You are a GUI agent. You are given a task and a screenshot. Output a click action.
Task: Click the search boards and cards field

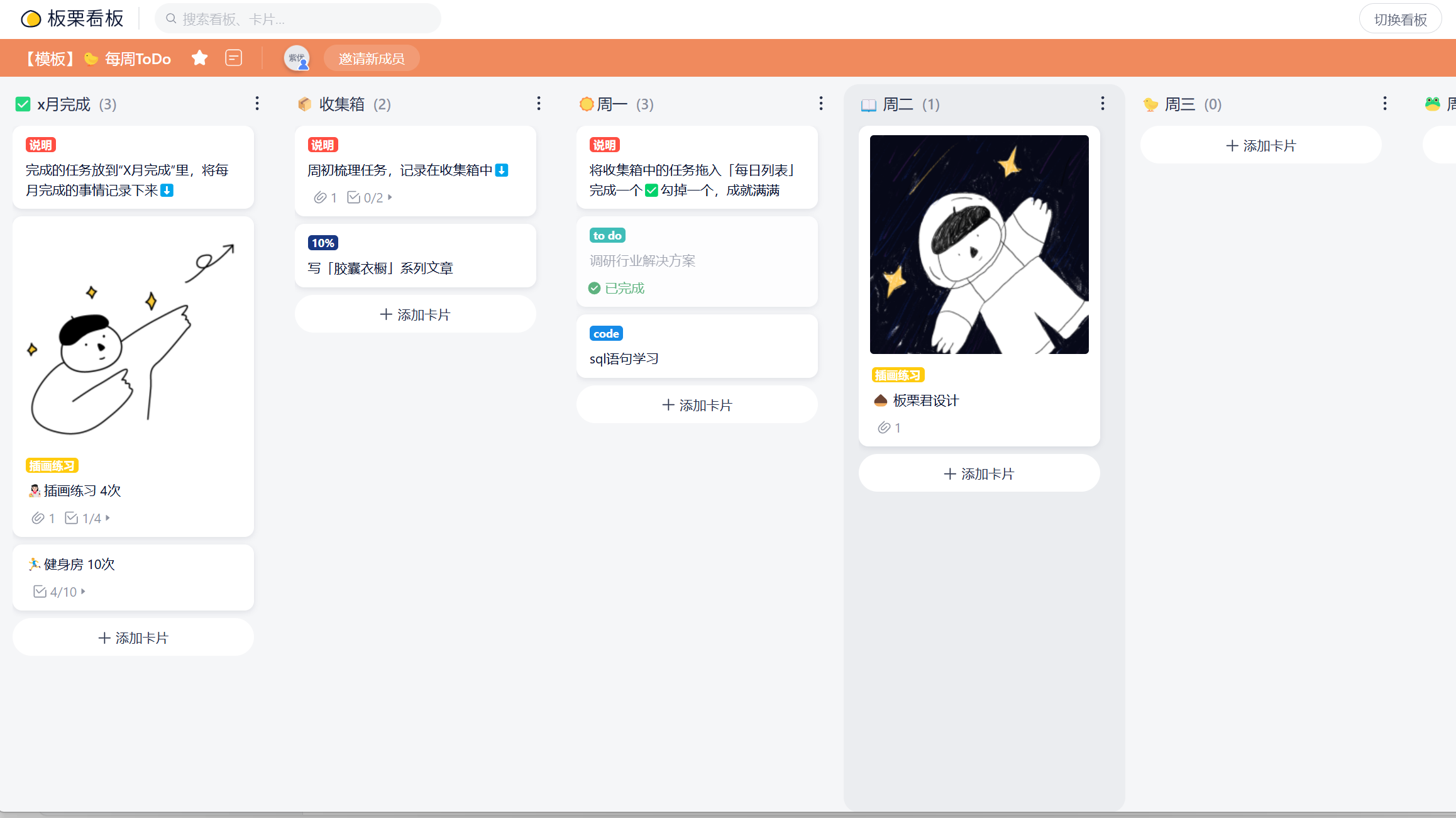[299, 19]
